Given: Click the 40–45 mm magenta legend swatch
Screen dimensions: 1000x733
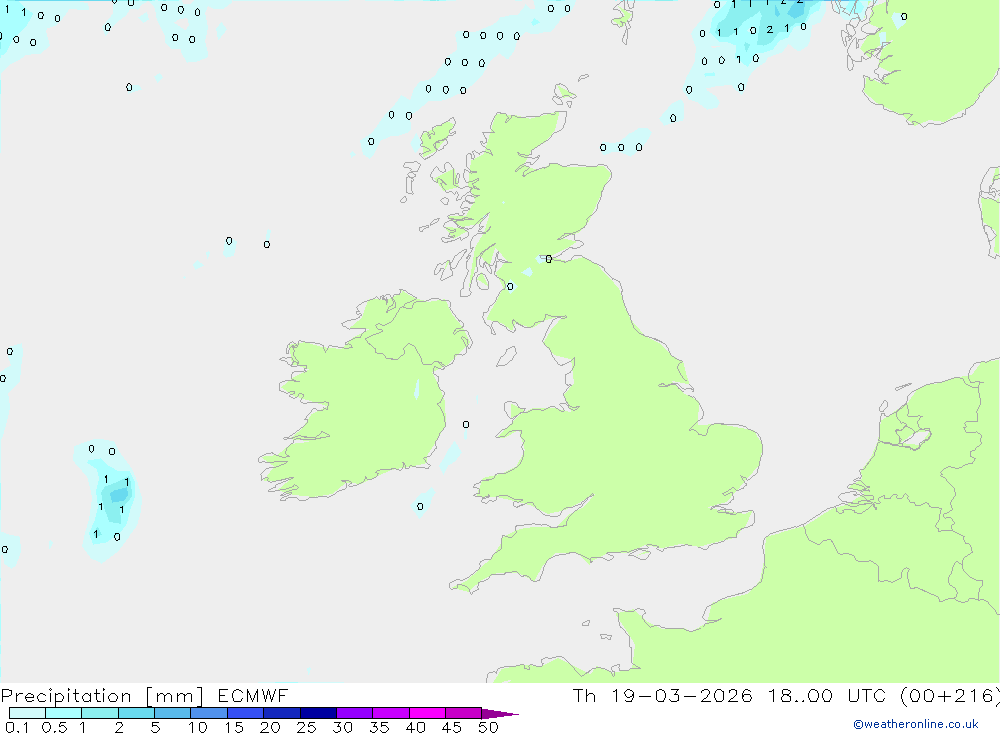Looking at the screenshot, I should tap(427, 713).
